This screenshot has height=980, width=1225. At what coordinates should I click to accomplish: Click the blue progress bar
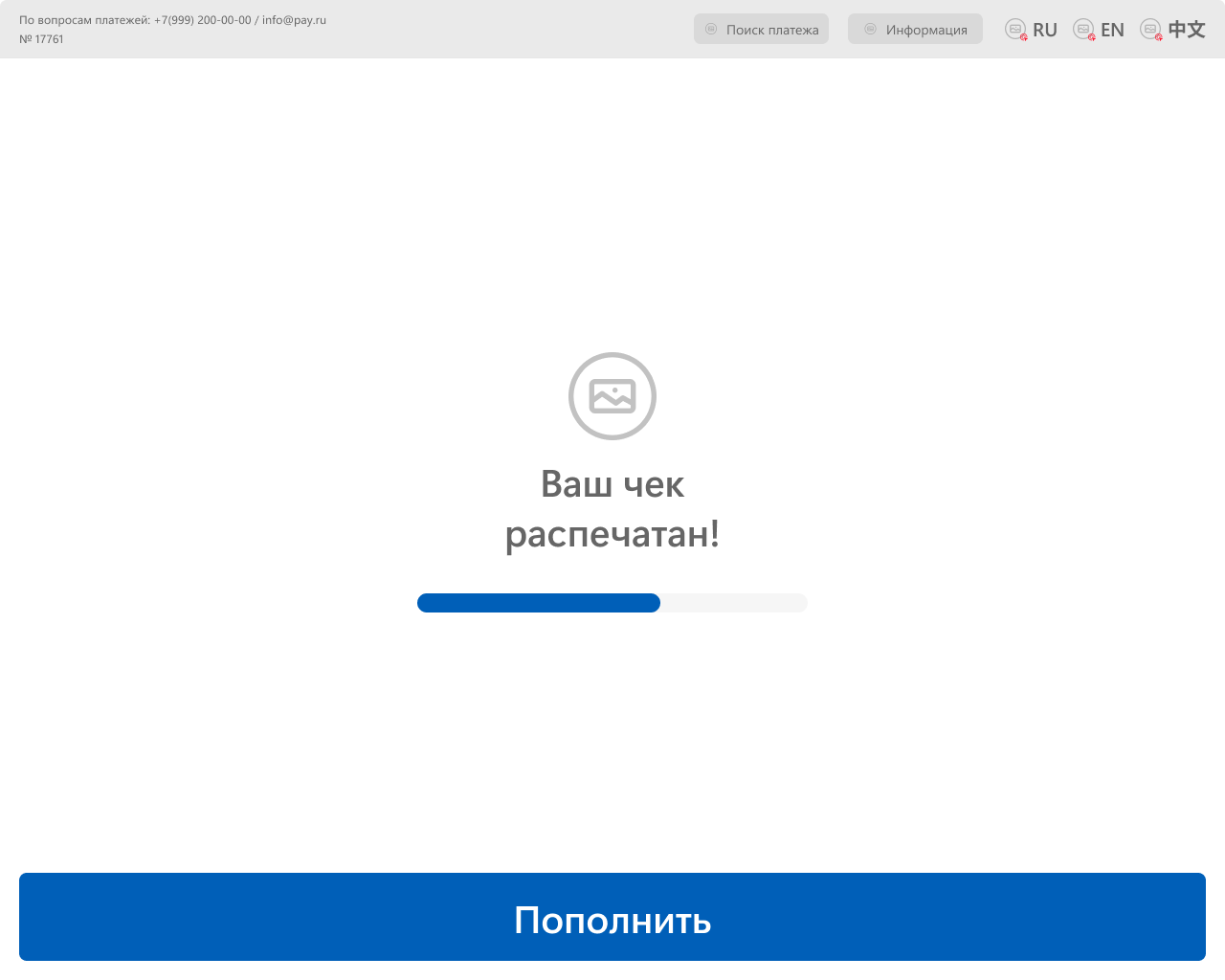[538, 603]
